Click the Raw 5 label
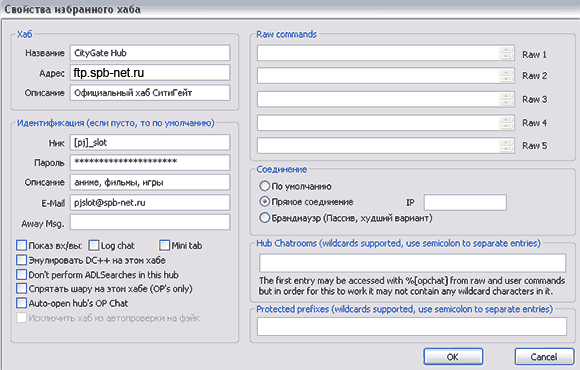The width and height of the screenshot is (580, 370). [535, 146]
